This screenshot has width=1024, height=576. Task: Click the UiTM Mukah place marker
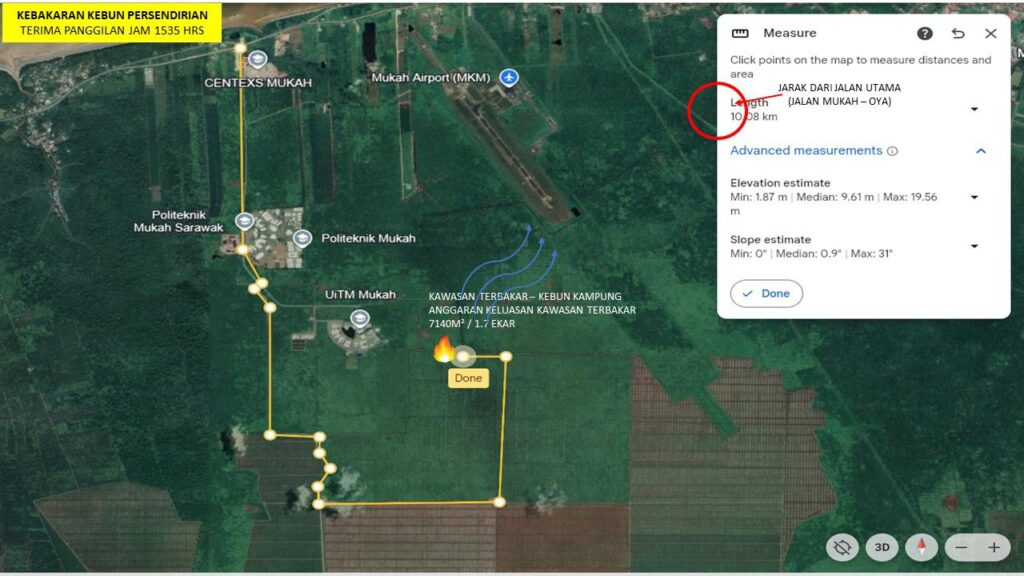tap(359, 318)
